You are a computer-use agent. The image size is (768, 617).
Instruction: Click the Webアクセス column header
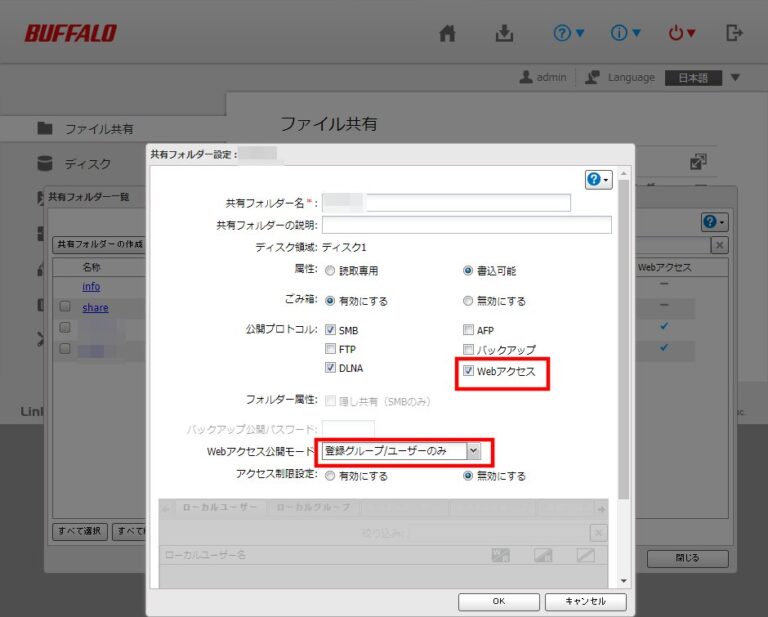point(665,267)
